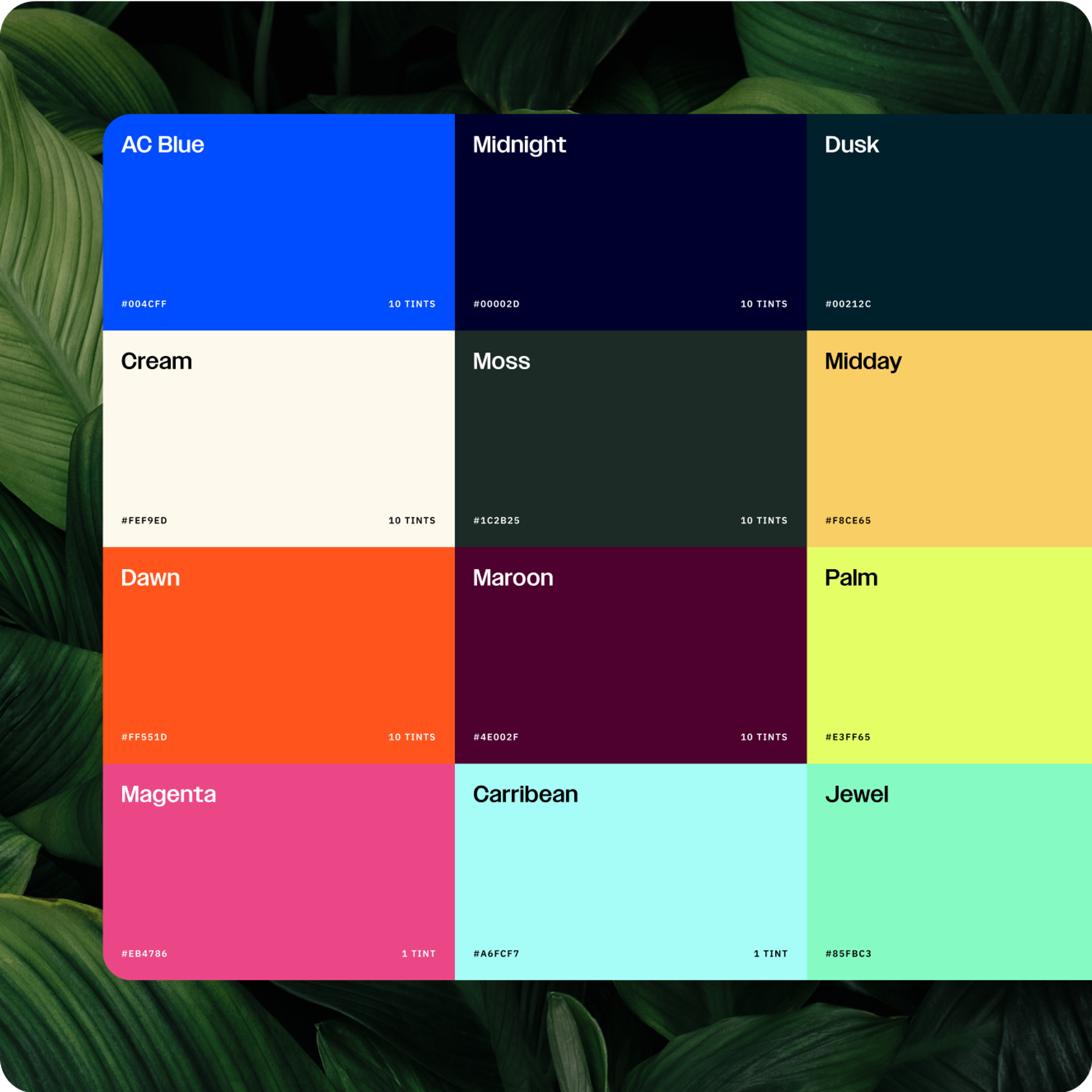The height and width of the screenshot is (1092, 1092).
Task: Click 1 TINT label on Carribean
Action: coord(771,954)
